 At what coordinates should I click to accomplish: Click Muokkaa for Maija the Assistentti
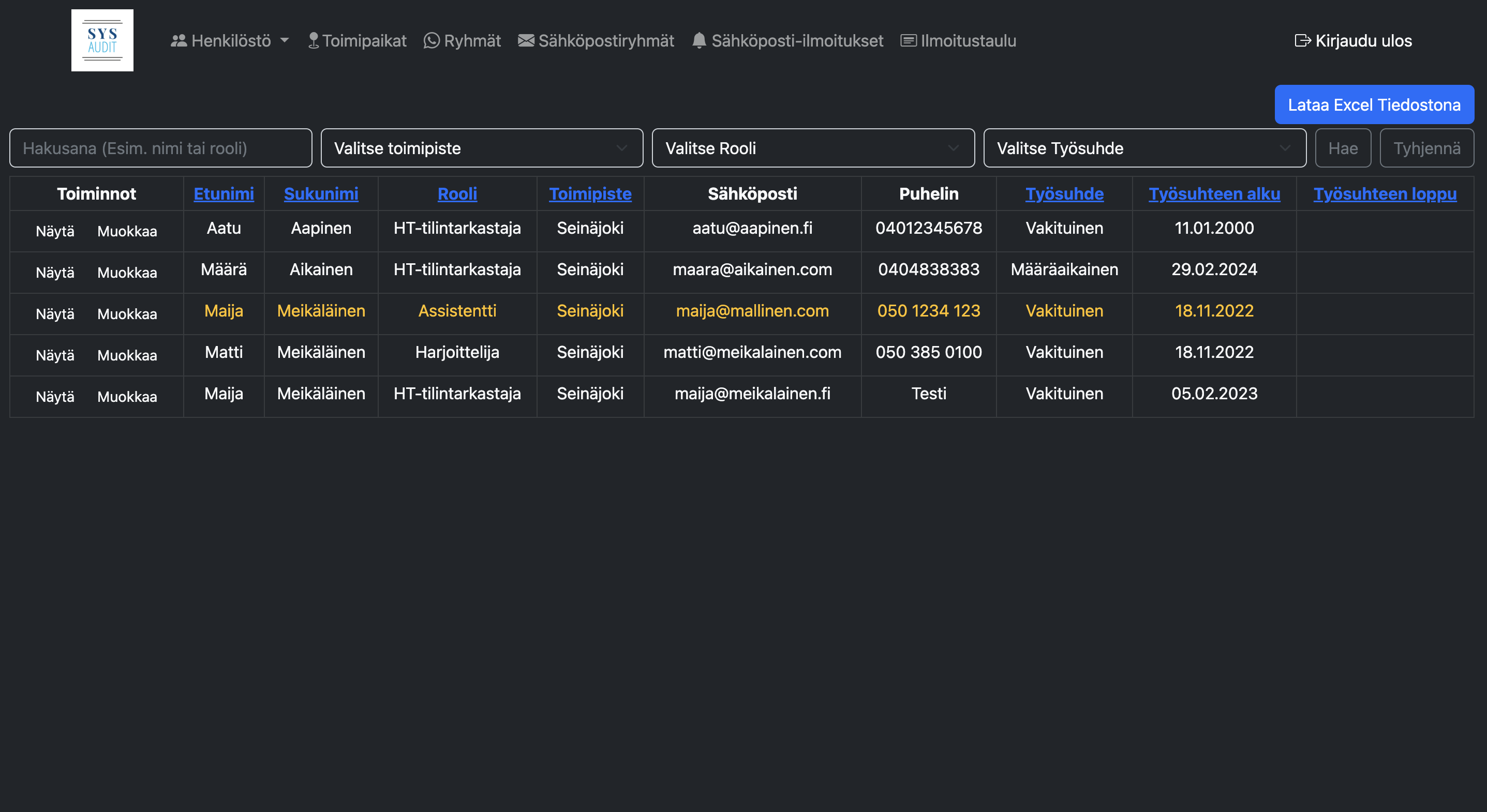127,314
